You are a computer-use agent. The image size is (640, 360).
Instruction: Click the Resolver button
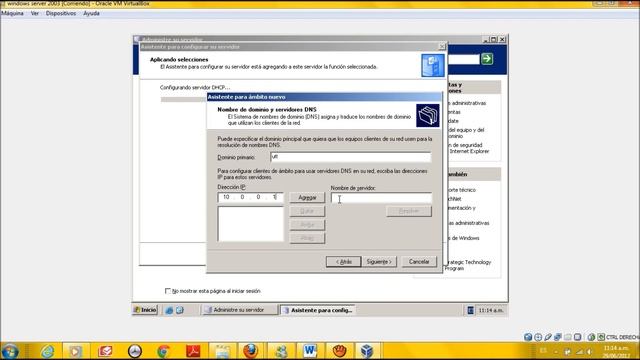(x=409, y=211)
